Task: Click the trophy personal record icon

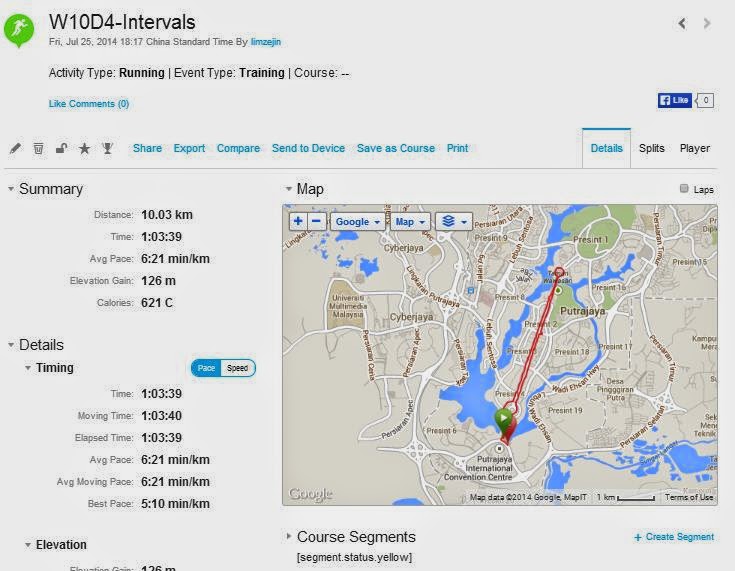Action: (107, 149)
